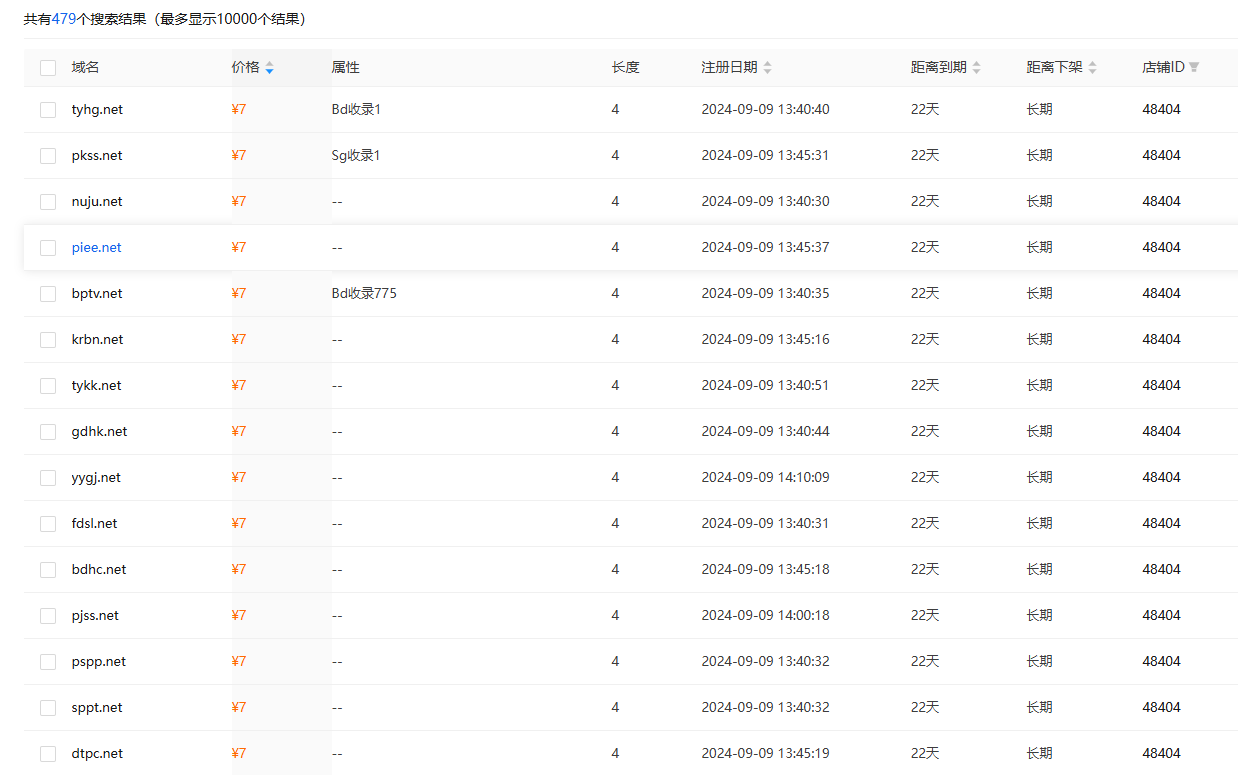This screenshot has width=1238, height=775.
Task: Open the gdhk.net domain link
Action: 99,432
